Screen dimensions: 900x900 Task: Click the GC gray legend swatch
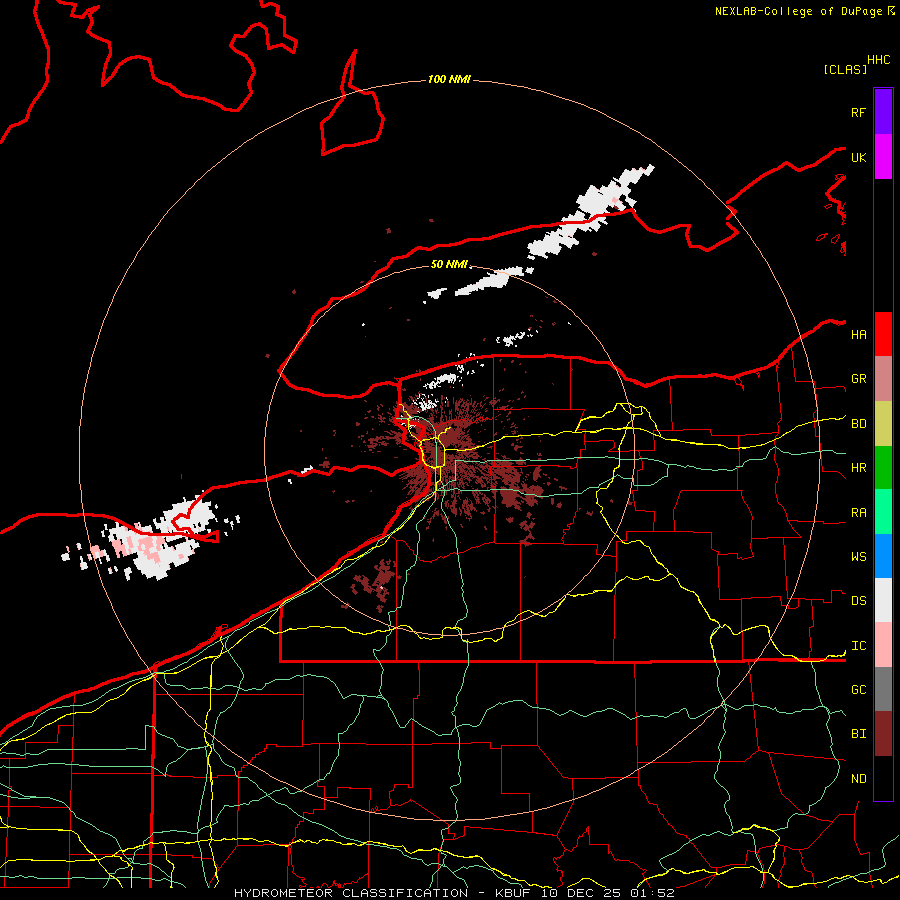(883, 689)
